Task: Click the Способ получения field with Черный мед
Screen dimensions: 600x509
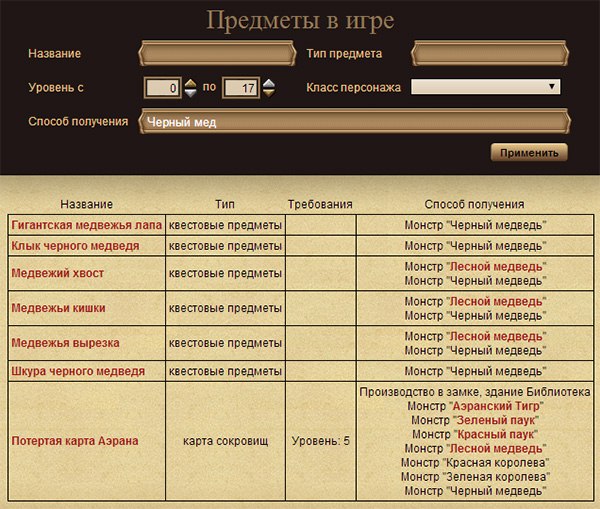Action: 354,122
